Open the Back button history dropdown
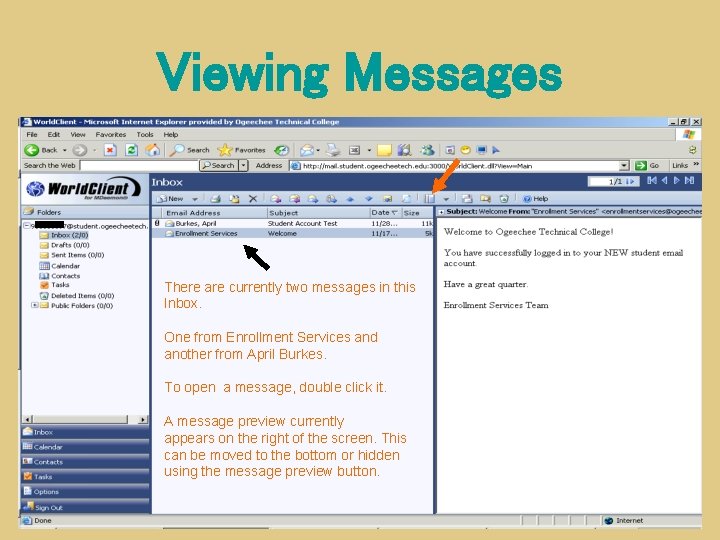 tap(65, 150)
